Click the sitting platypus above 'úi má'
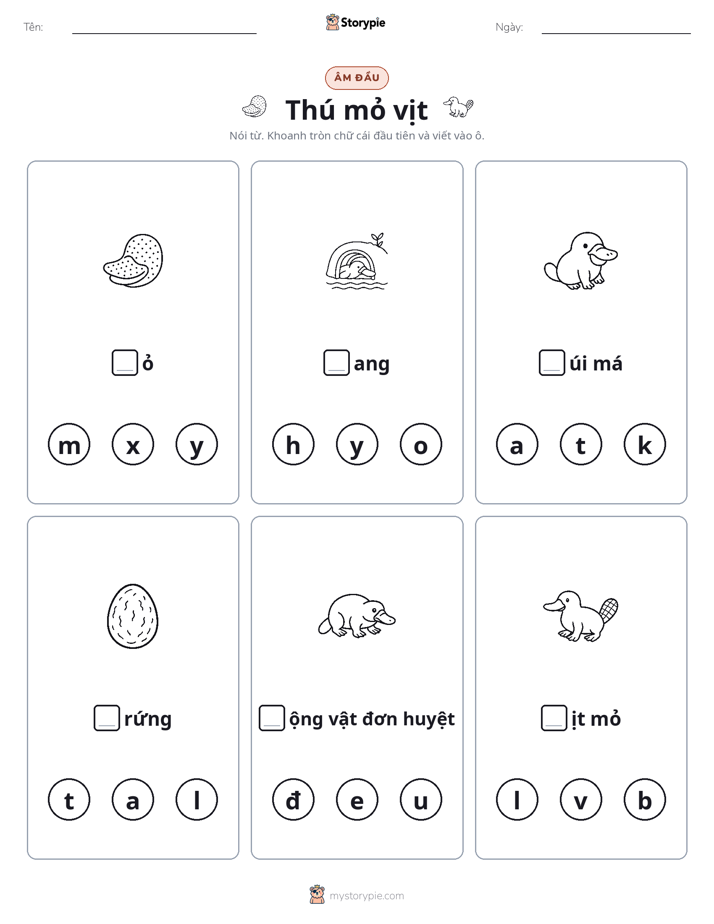 581,260
